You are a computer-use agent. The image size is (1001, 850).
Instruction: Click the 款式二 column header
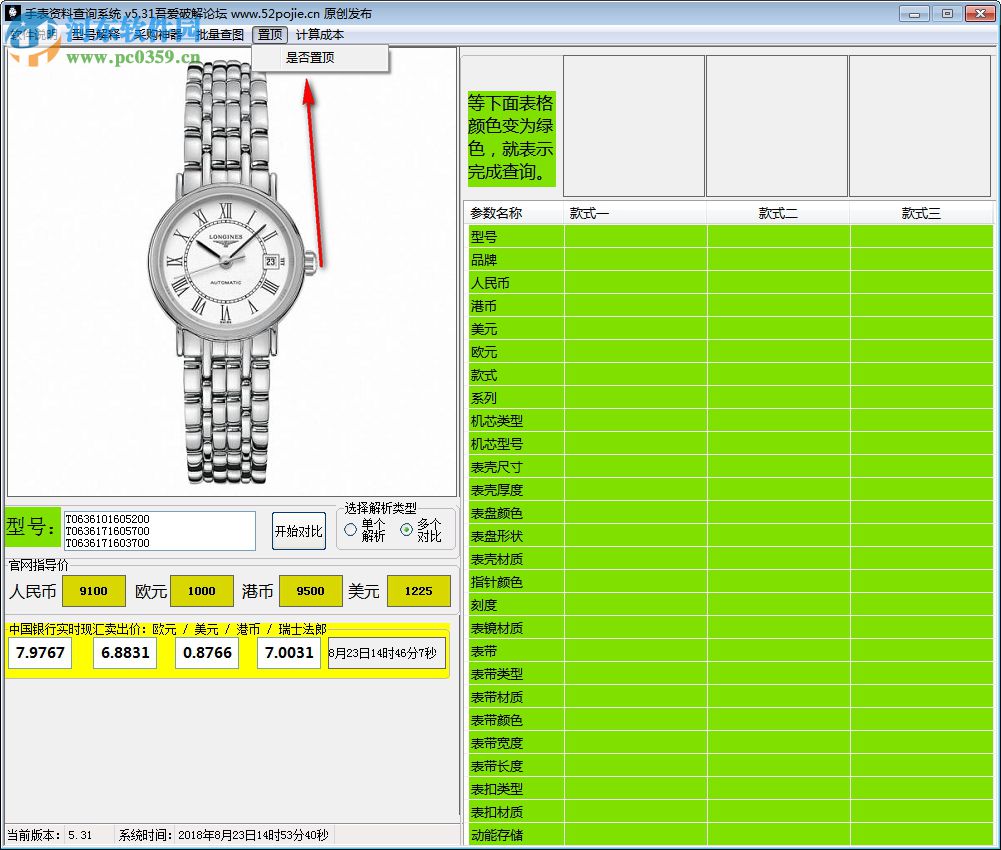click(778, 213)
